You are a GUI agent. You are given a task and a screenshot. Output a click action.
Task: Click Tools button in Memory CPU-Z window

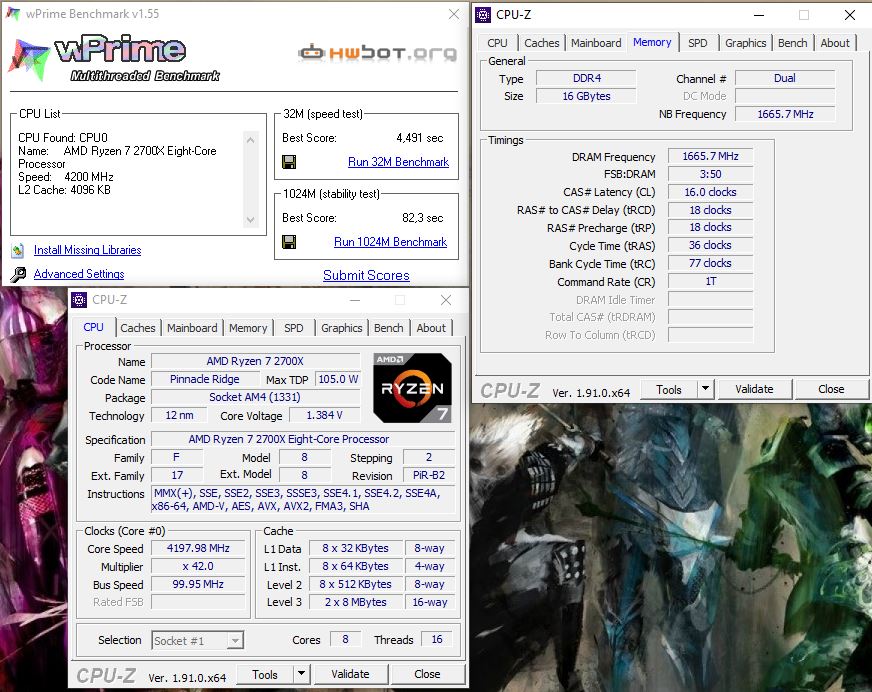(668, 389)
